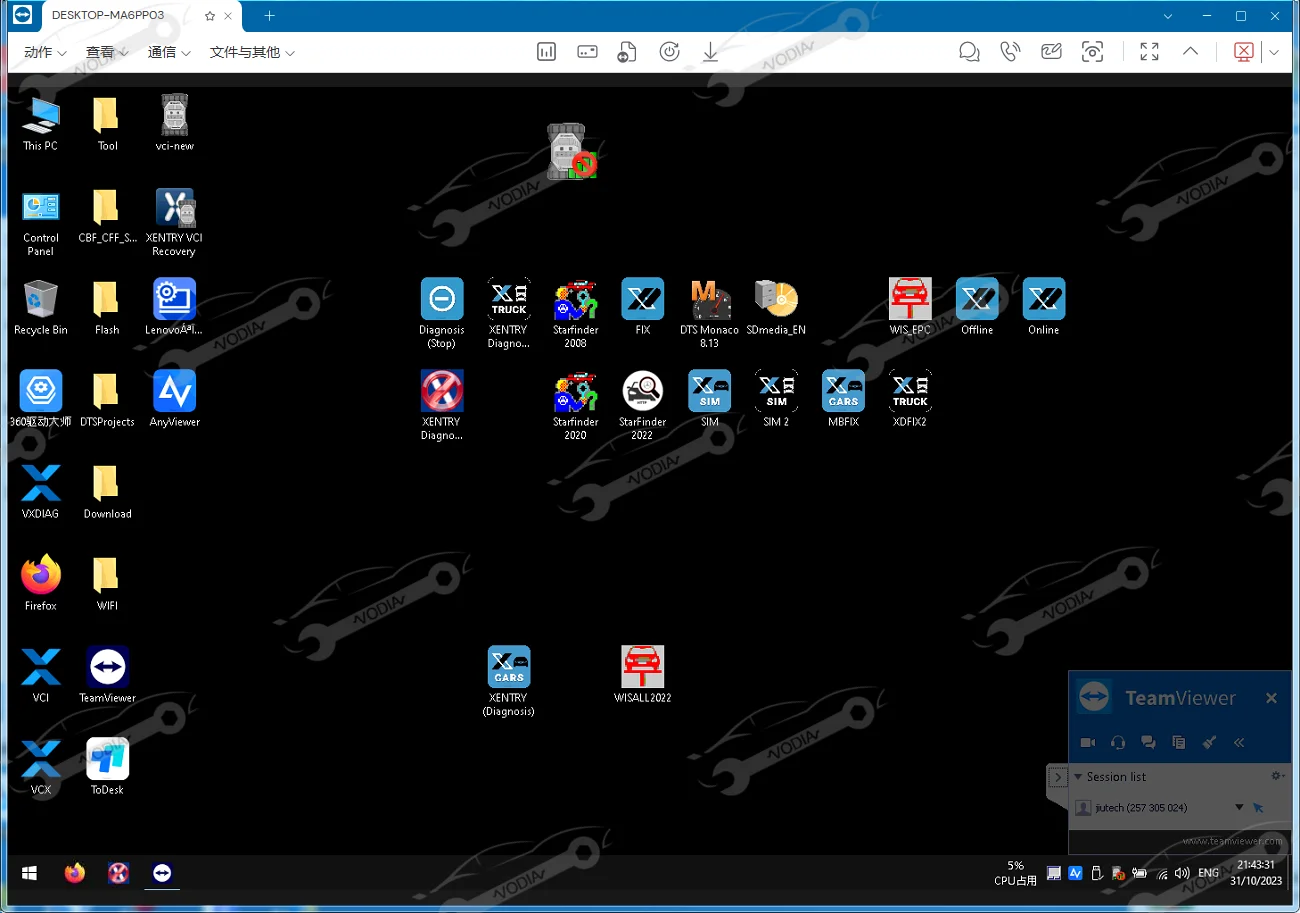Toggle favorite star on the DESKTOP-MA6PP03 tab
The width and height of the screenshot is (1300, 913).
pyautogui.click(x=209, y=16)
